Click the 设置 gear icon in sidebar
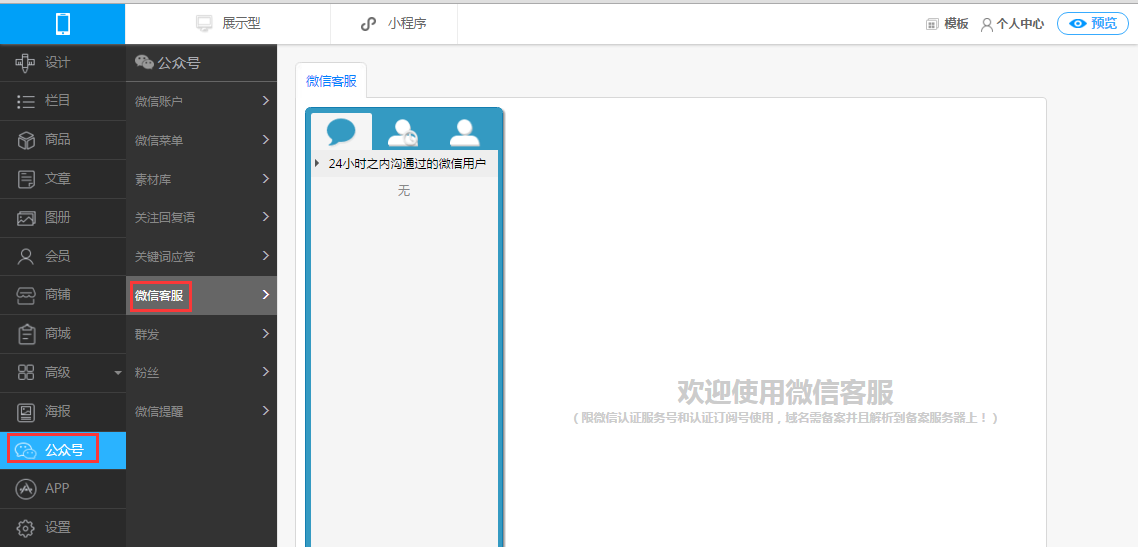 26,528
